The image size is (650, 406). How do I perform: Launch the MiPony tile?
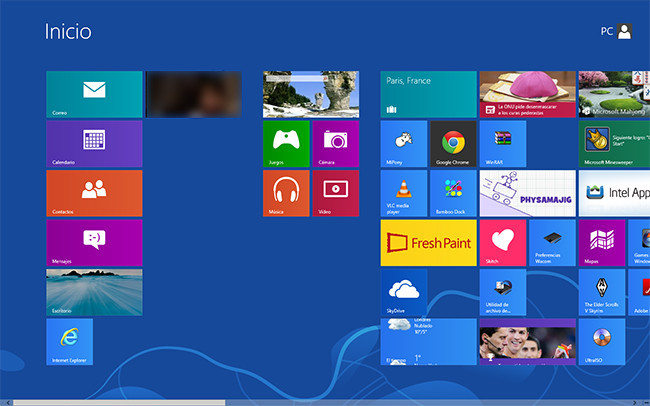click(404, 143)
